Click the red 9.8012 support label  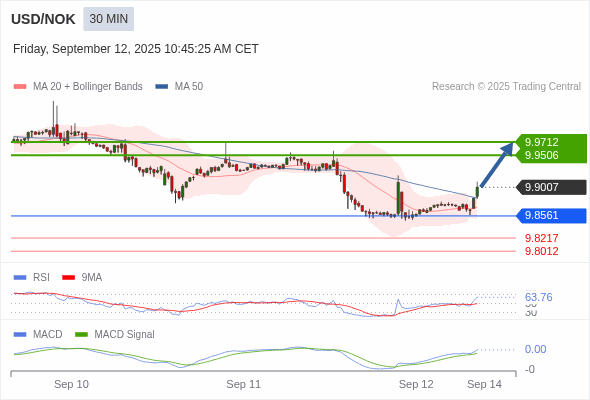[x=541, y=251]
